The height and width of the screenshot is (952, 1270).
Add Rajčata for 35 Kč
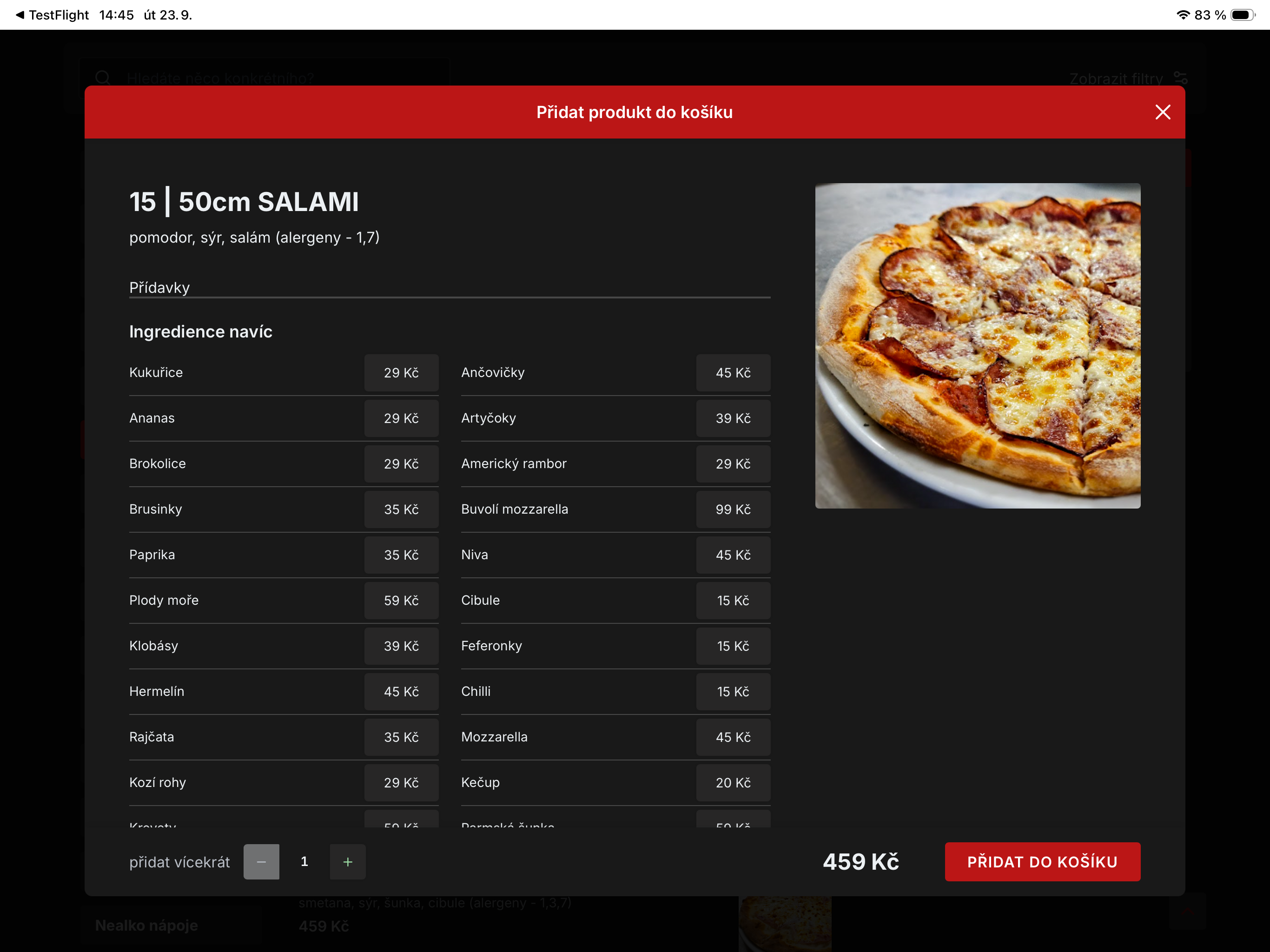click(x=401, y=737)
